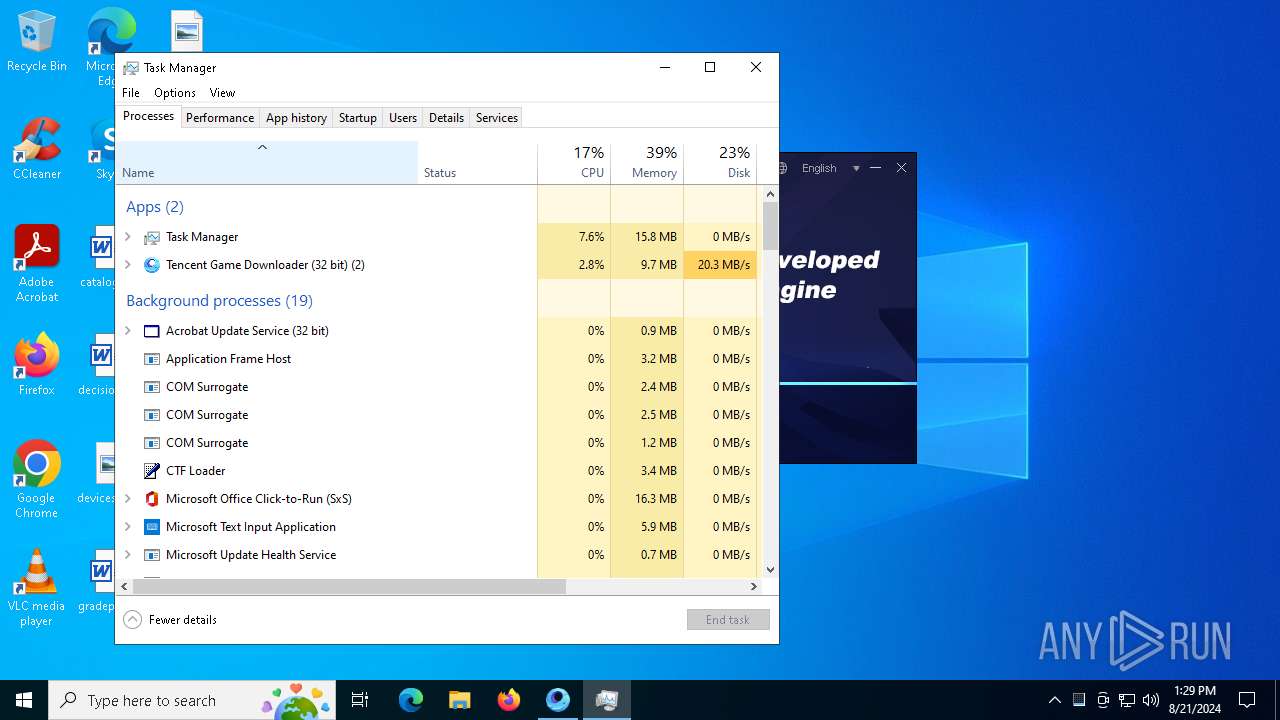1280x720 pixels.
Task: Switch to App history tab
Action: coord(296,118)
